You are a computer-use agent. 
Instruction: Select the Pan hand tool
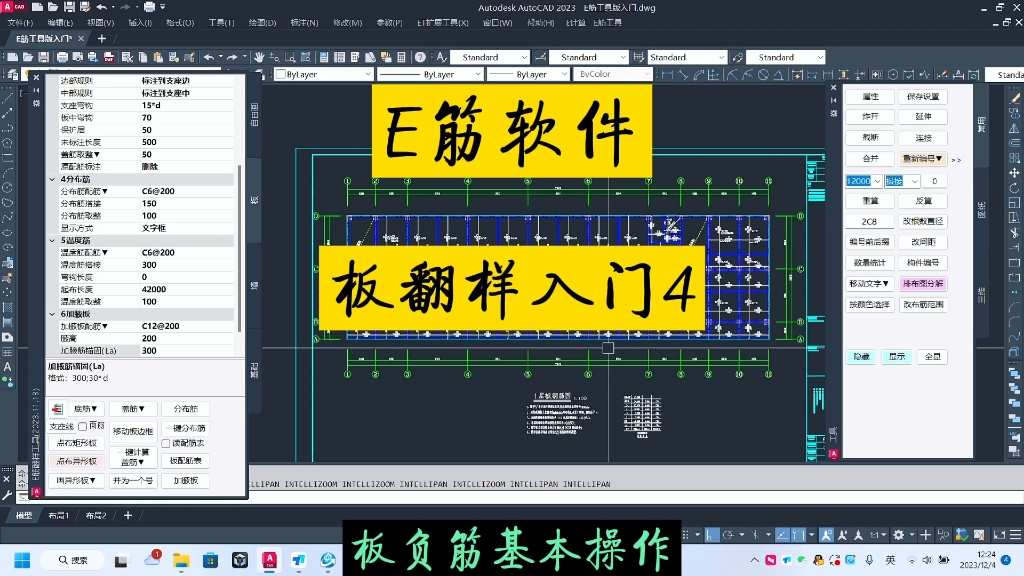click(x=259, y=57)
